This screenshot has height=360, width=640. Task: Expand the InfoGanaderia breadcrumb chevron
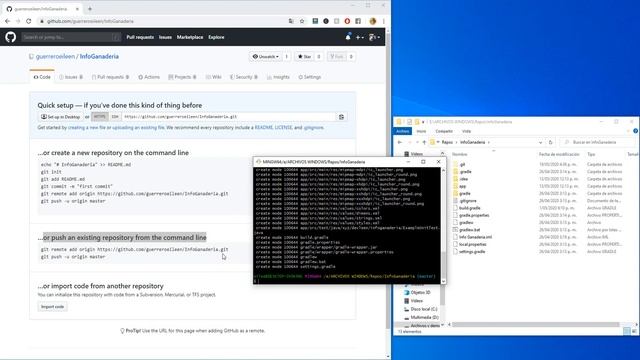pyautogui.click(x=489, y=142)
